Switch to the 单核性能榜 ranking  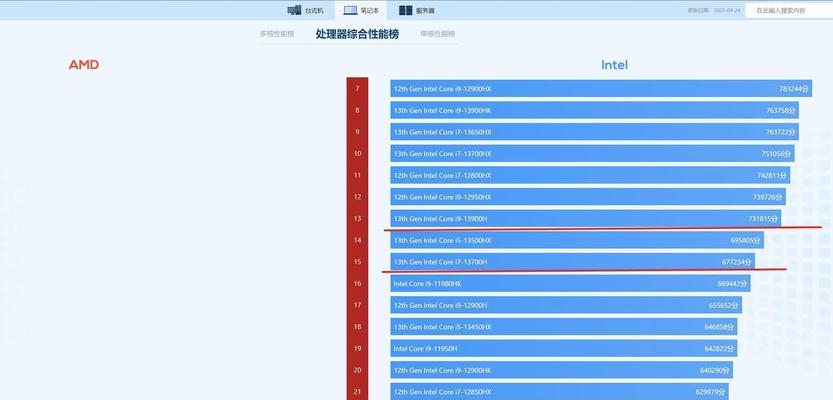tap(438, 34)
